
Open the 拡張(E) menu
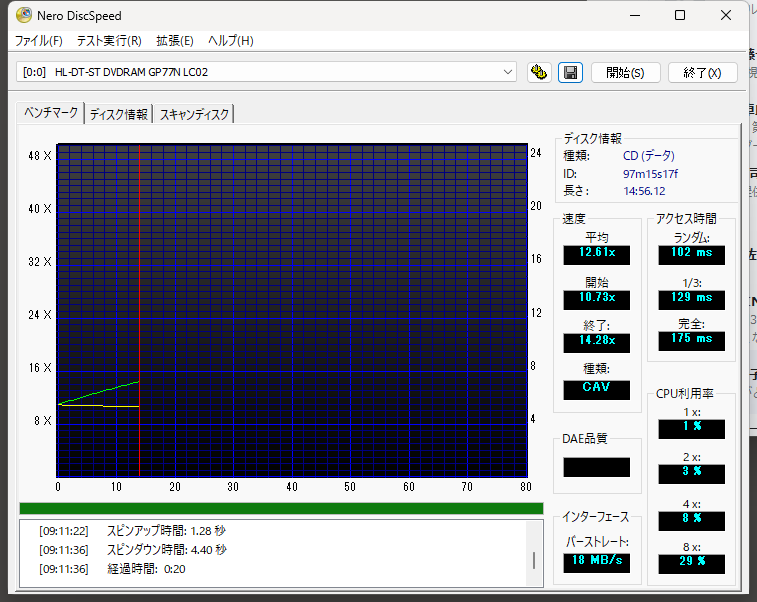click(175, 41)
